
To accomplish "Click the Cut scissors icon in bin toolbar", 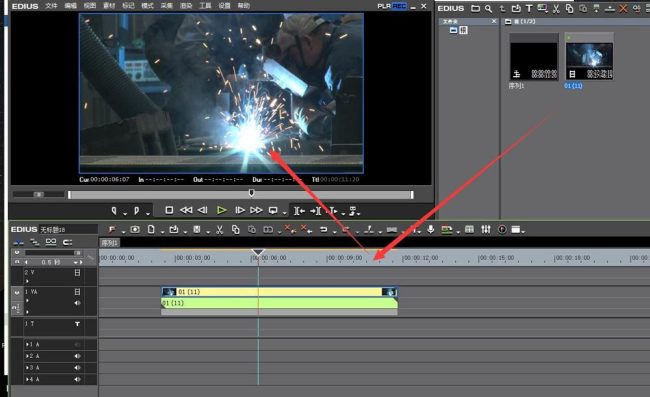I will click(556, 8).
